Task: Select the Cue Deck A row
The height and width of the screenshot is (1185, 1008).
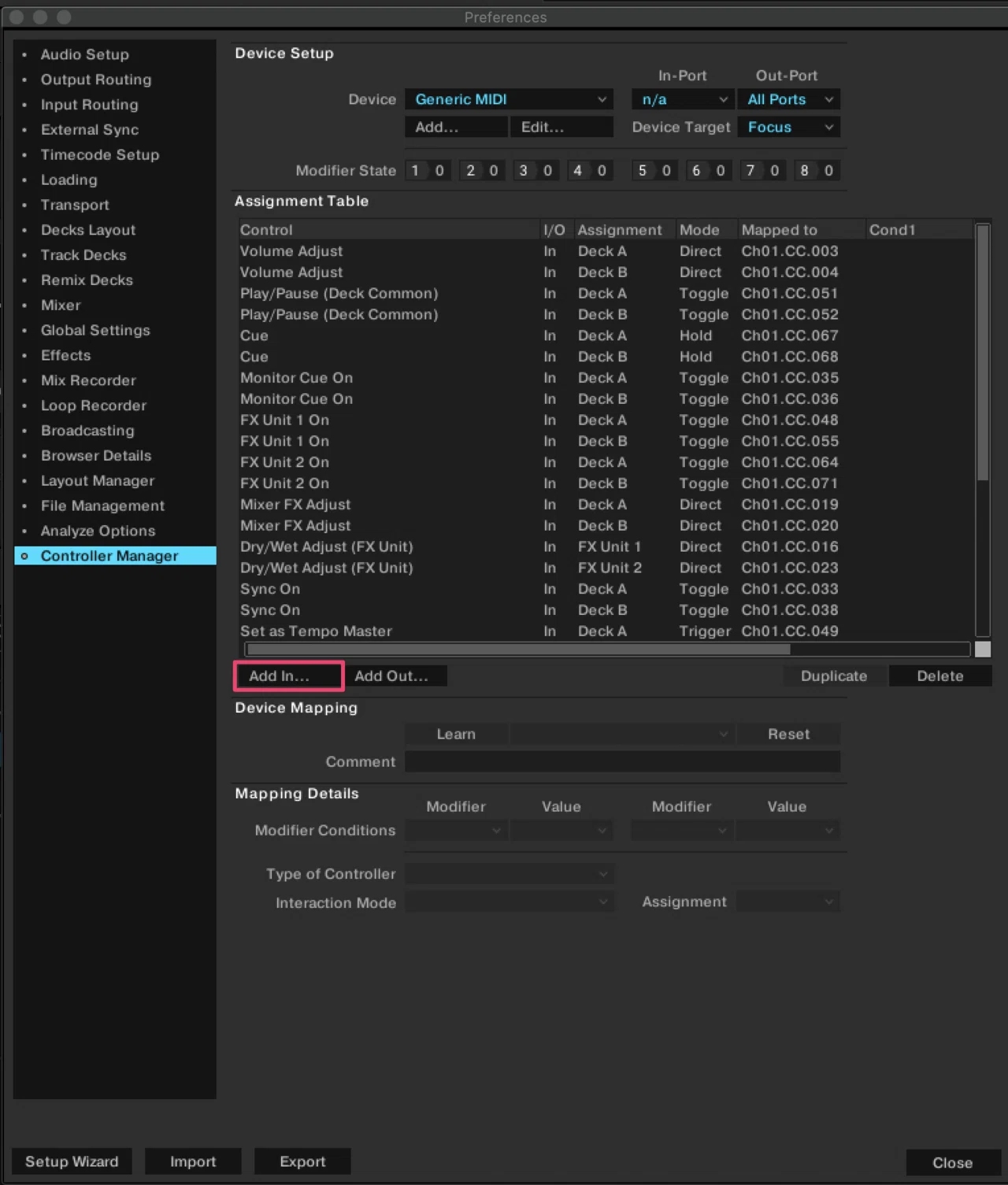Action: [x=605, y=335]
